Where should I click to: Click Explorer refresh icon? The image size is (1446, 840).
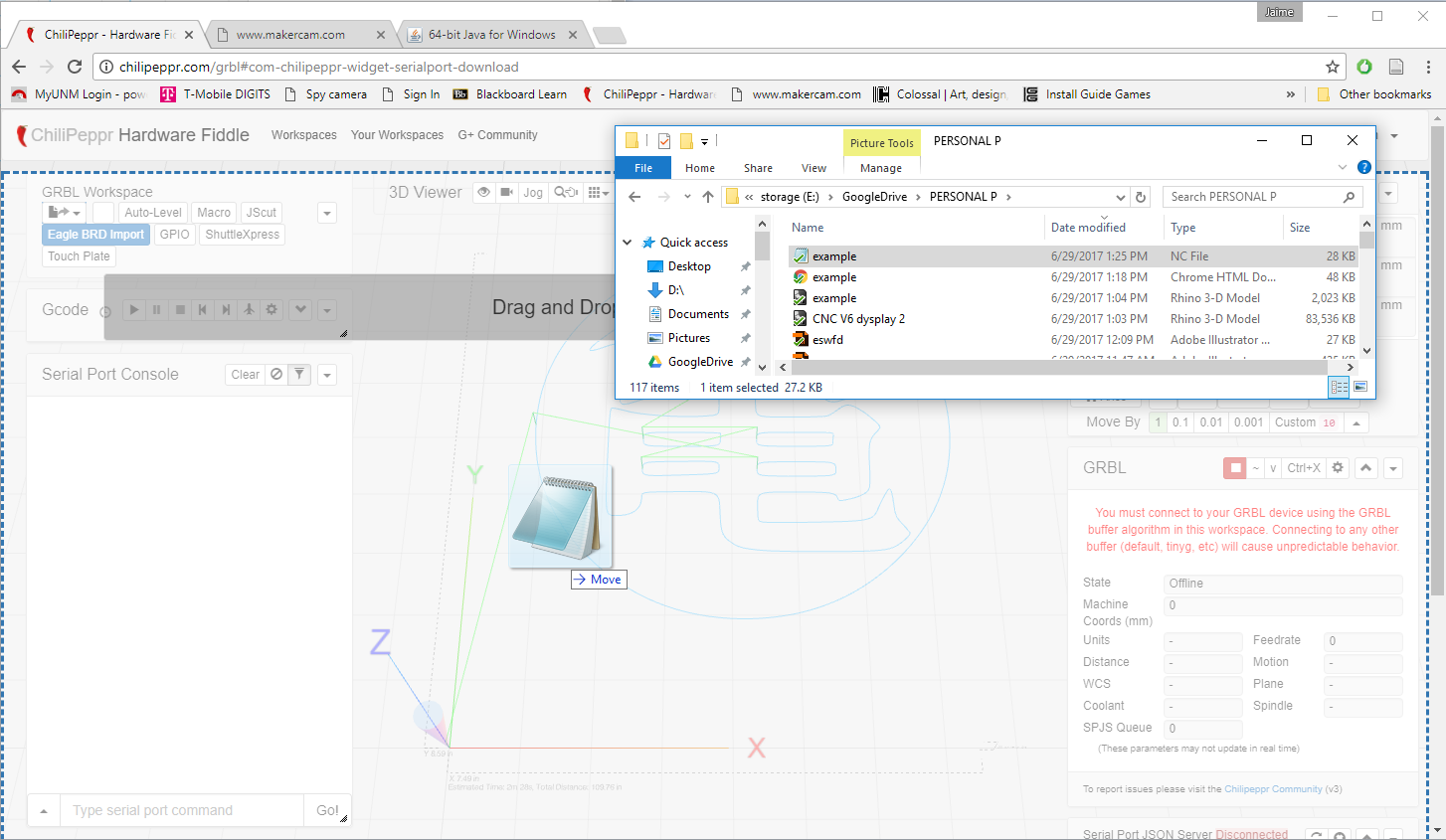(x=1141, y=197)
